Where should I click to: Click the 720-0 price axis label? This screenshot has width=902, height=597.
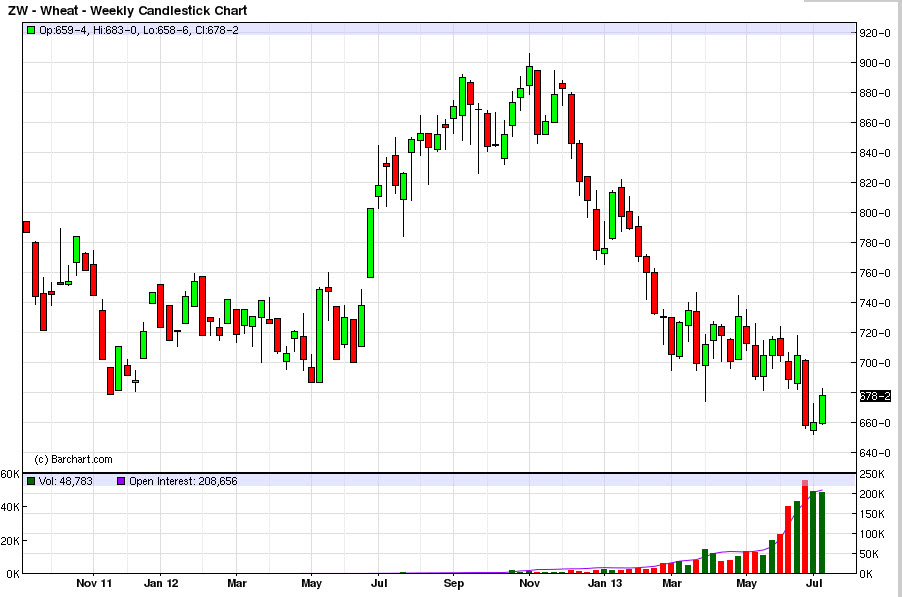click(875, 333)
